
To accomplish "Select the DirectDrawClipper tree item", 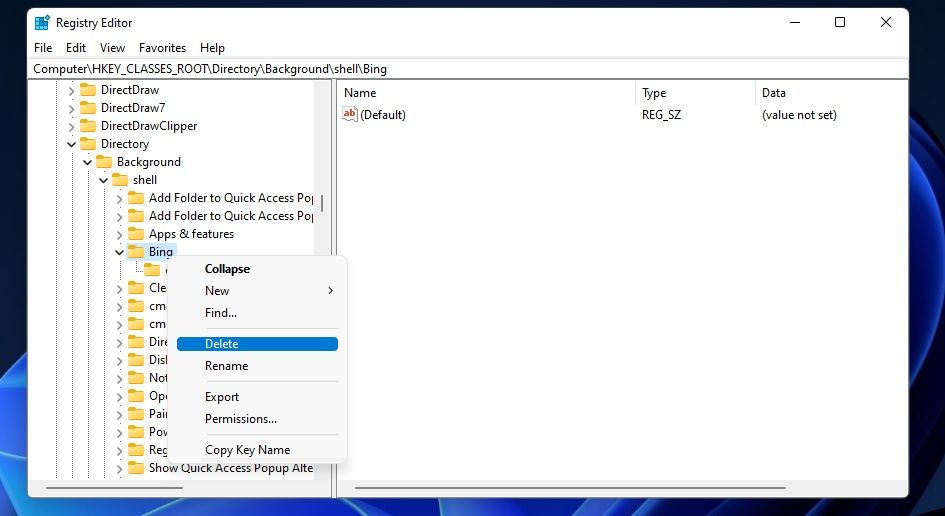I will pyautogui.click(x=149, y=126).
